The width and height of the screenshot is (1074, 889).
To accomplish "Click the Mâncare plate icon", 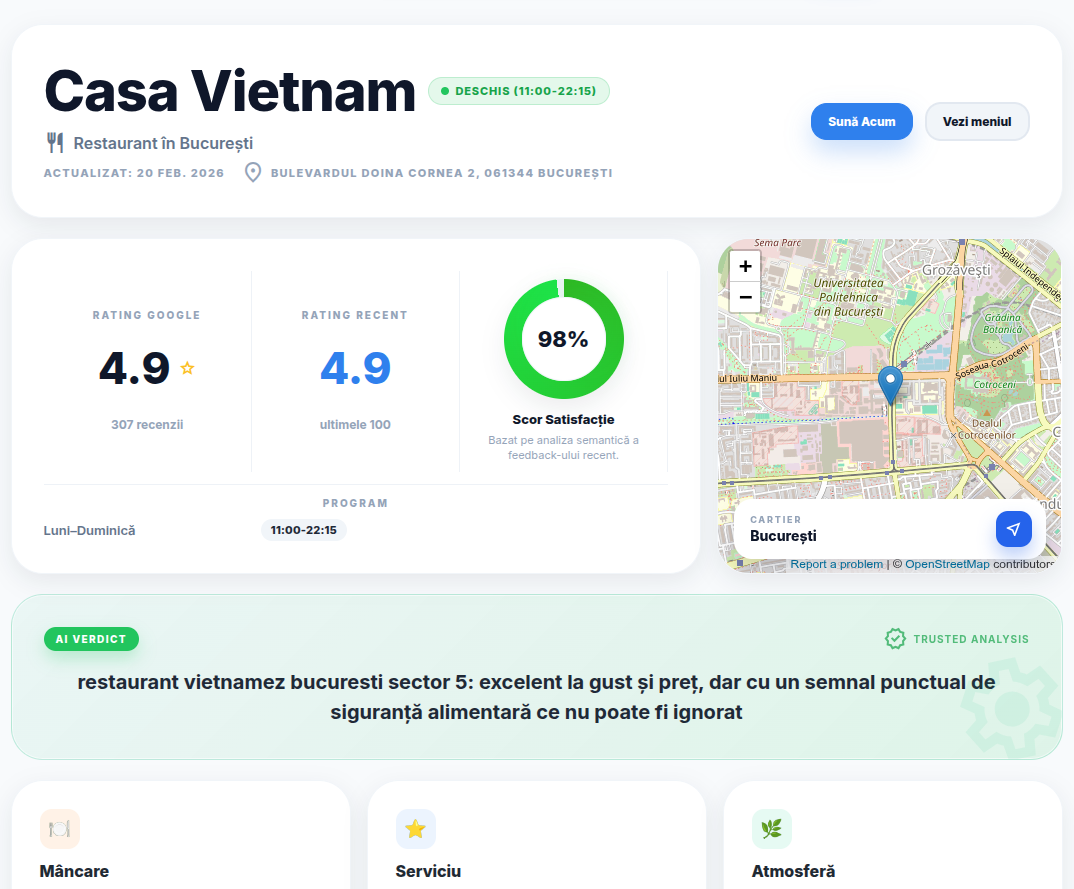I will point(60,829).
